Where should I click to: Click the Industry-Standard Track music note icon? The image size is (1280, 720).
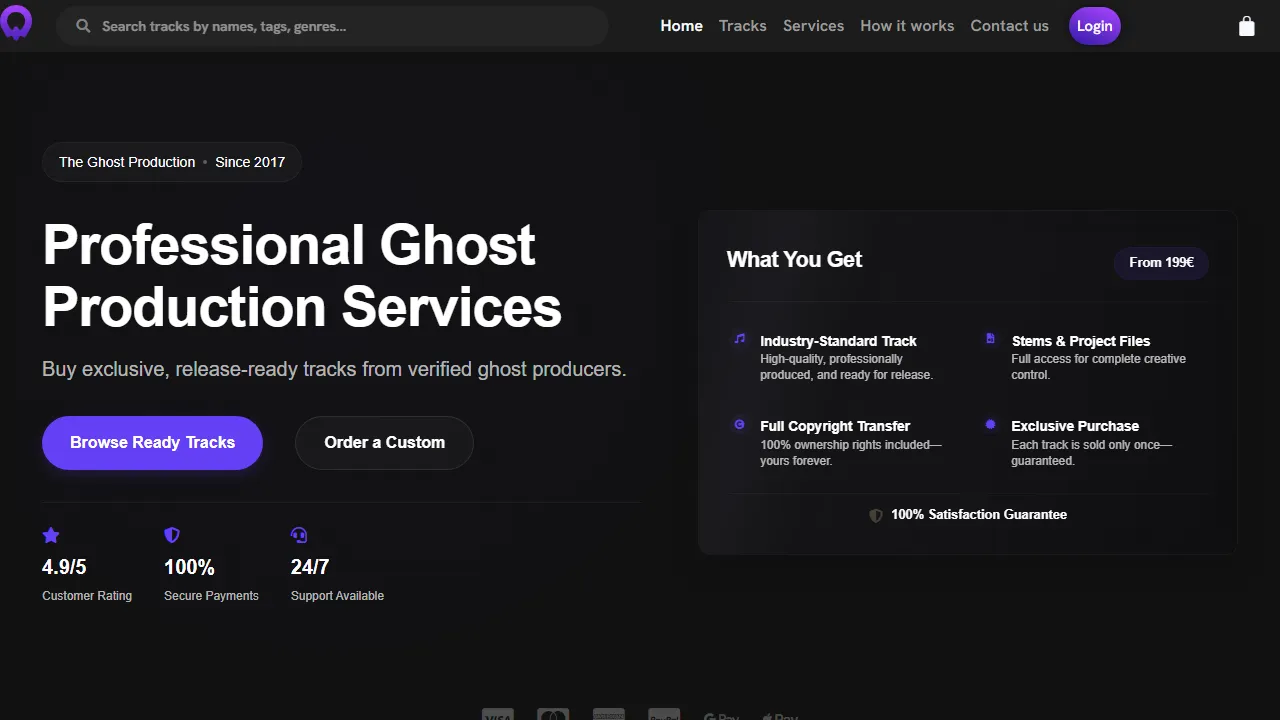coord(739,339)
